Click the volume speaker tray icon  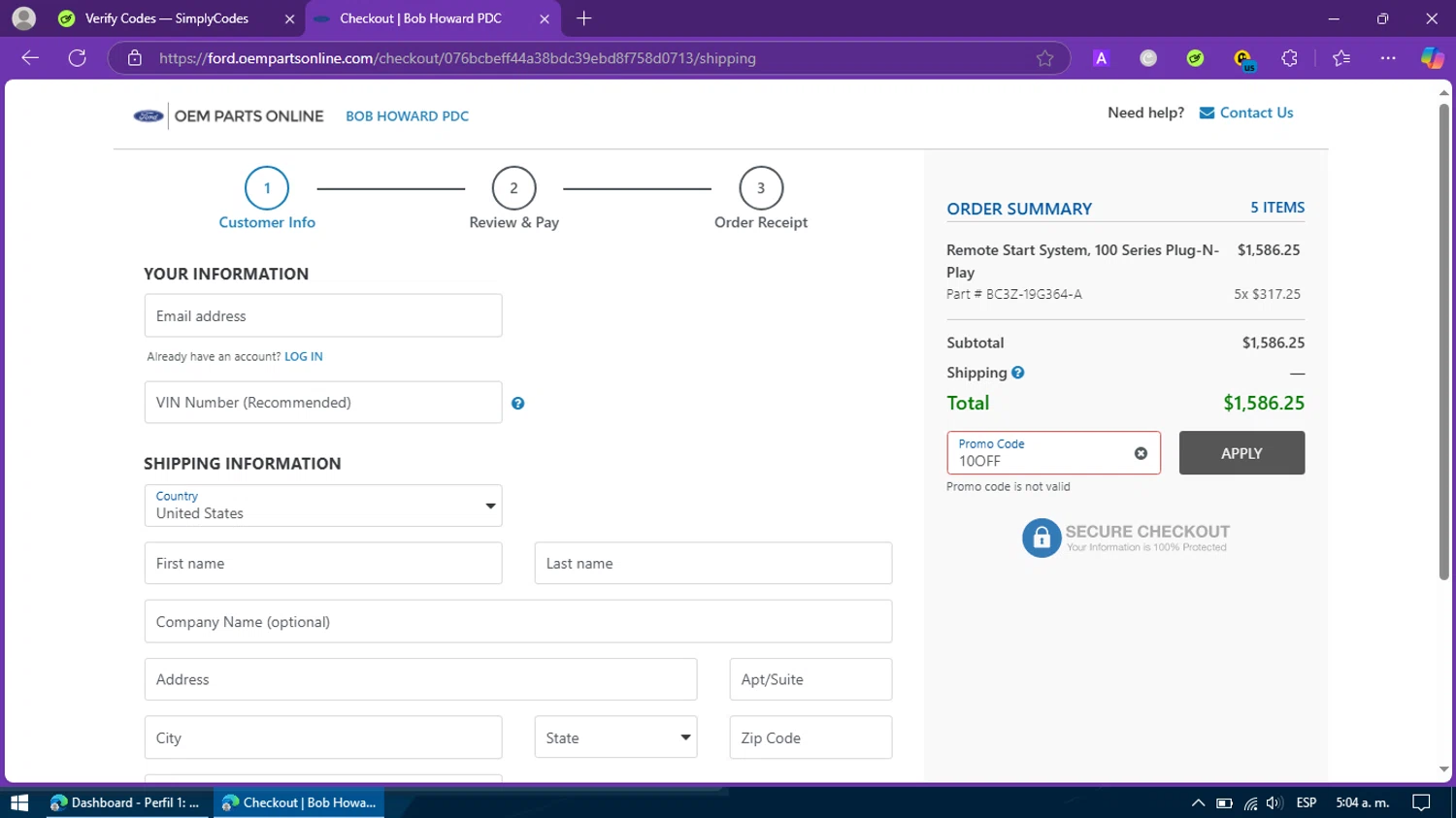point(1274,802)
